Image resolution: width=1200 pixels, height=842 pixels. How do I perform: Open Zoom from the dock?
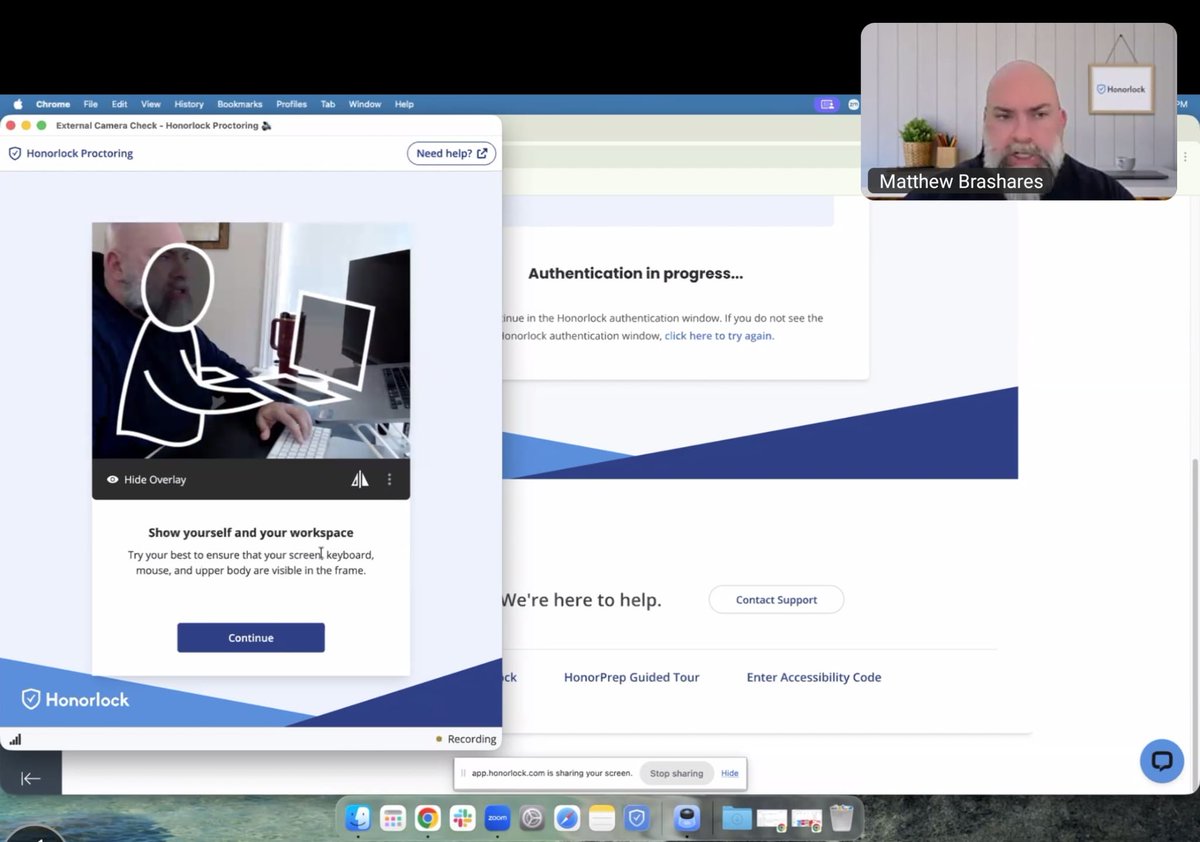(497, 819)
